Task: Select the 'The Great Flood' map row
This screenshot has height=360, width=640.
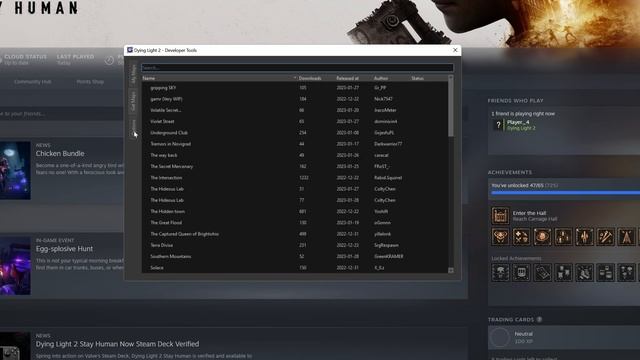Action: [x=295, y=223]
